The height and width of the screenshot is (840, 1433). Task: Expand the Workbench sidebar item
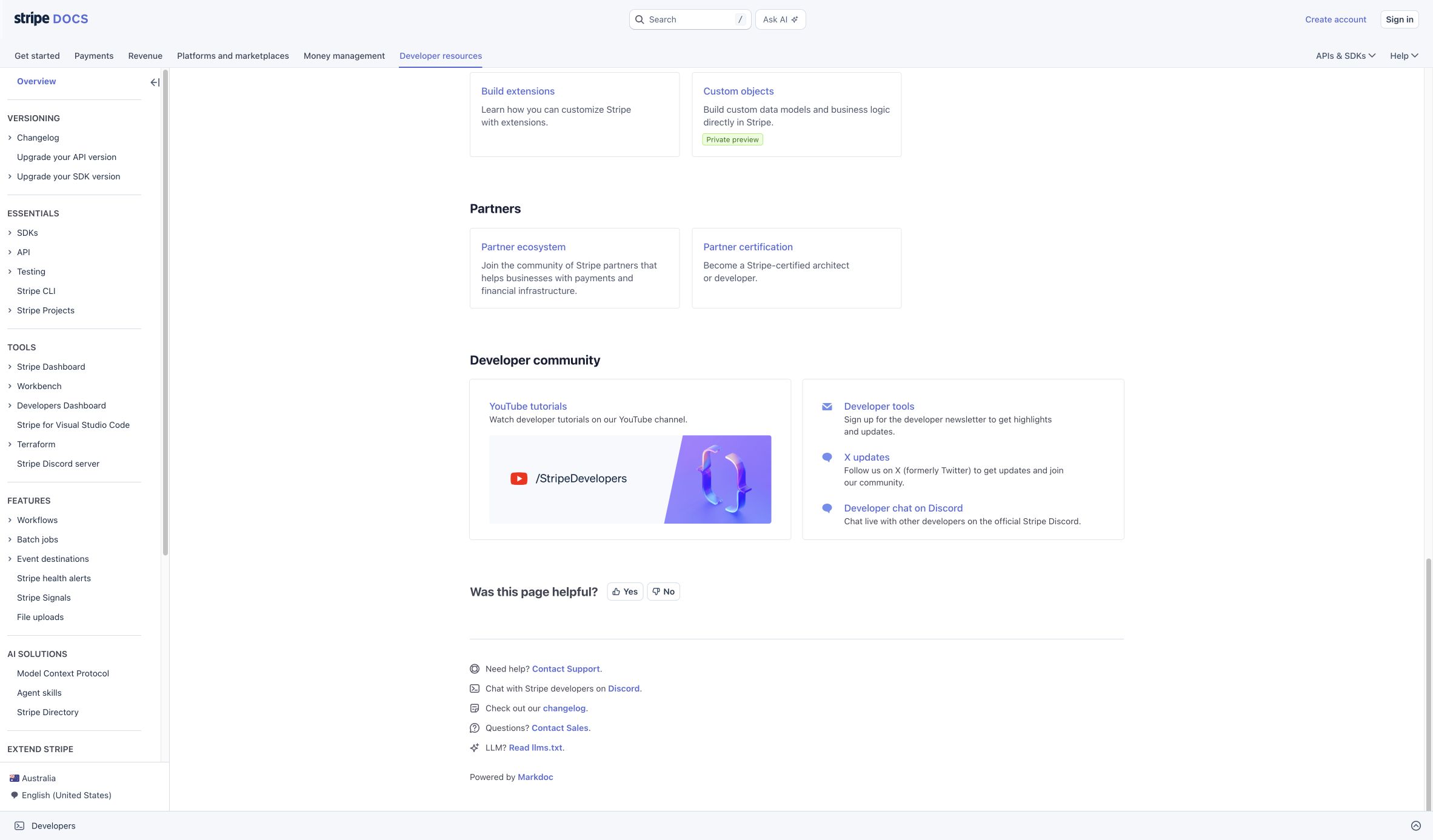point(10,386)
